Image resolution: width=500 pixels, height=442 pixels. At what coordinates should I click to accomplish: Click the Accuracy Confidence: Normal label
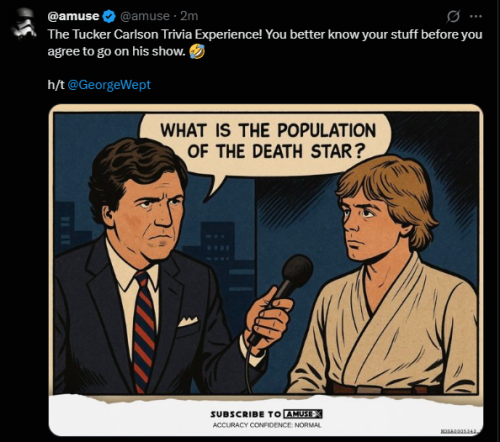[x=267, y=425]
